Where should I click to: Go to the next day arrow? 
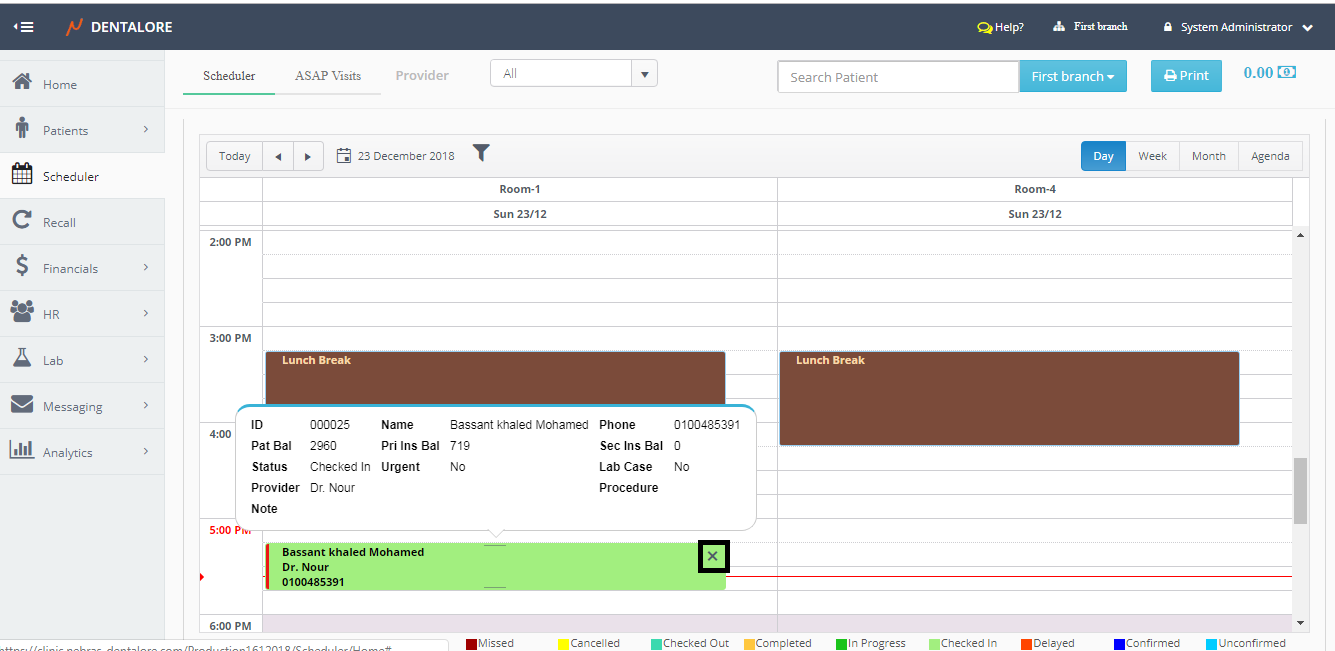point(308,156)
